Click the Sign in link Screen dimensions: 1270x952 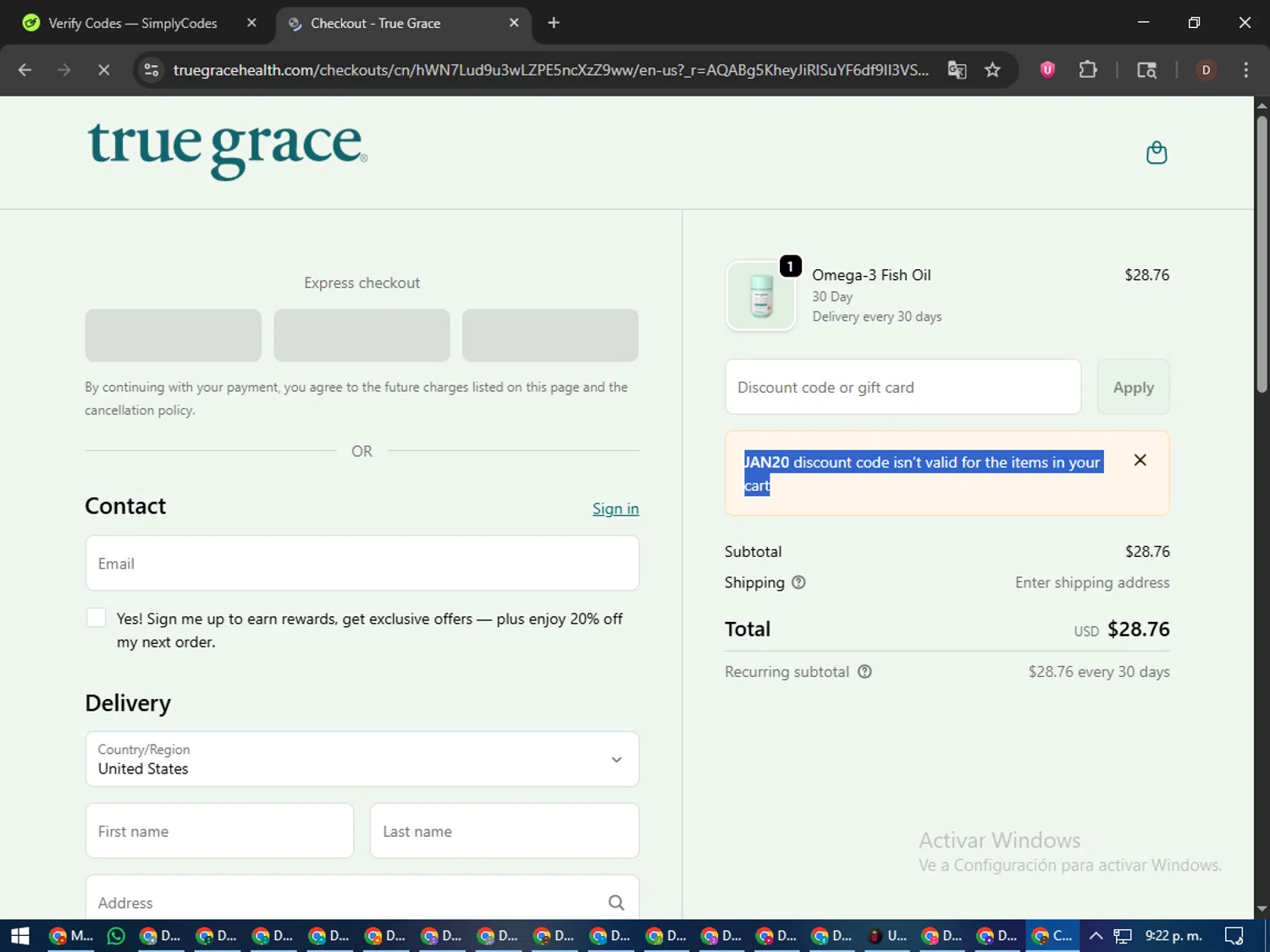[616, 509]
